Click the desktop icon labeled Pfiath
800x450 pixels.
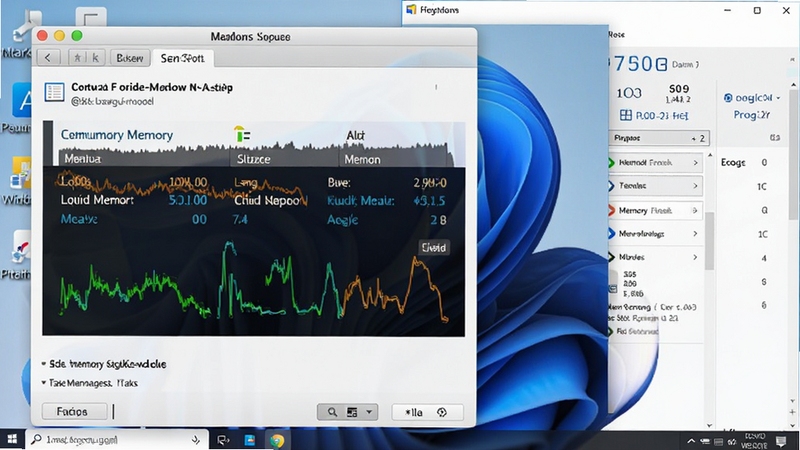19,255
